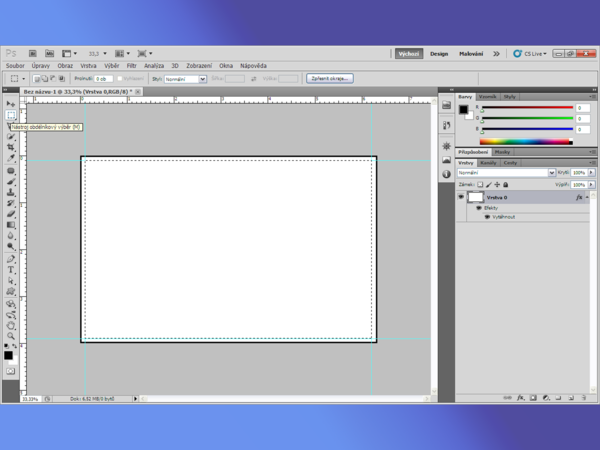
Task: Choose the Type (T) tool
Action: pyautogui.click(x=11, y=270)
